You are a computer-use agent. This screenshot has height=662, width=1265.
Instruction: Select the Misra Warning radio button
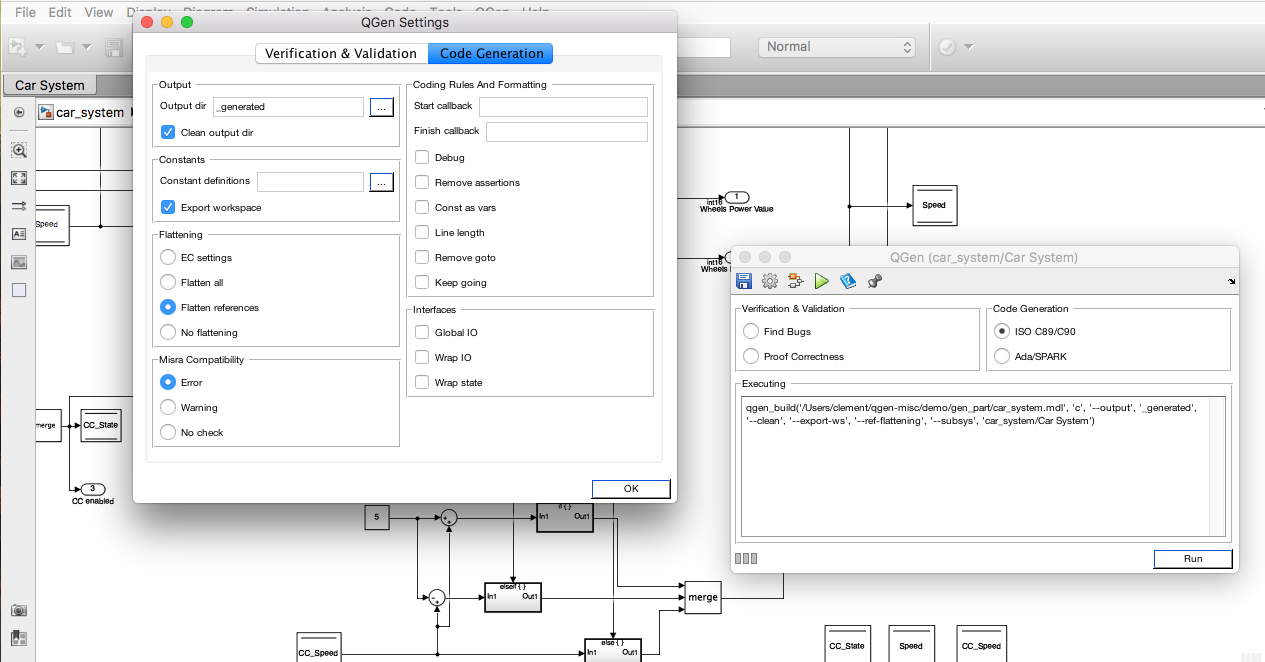click(x=168, y=408)
